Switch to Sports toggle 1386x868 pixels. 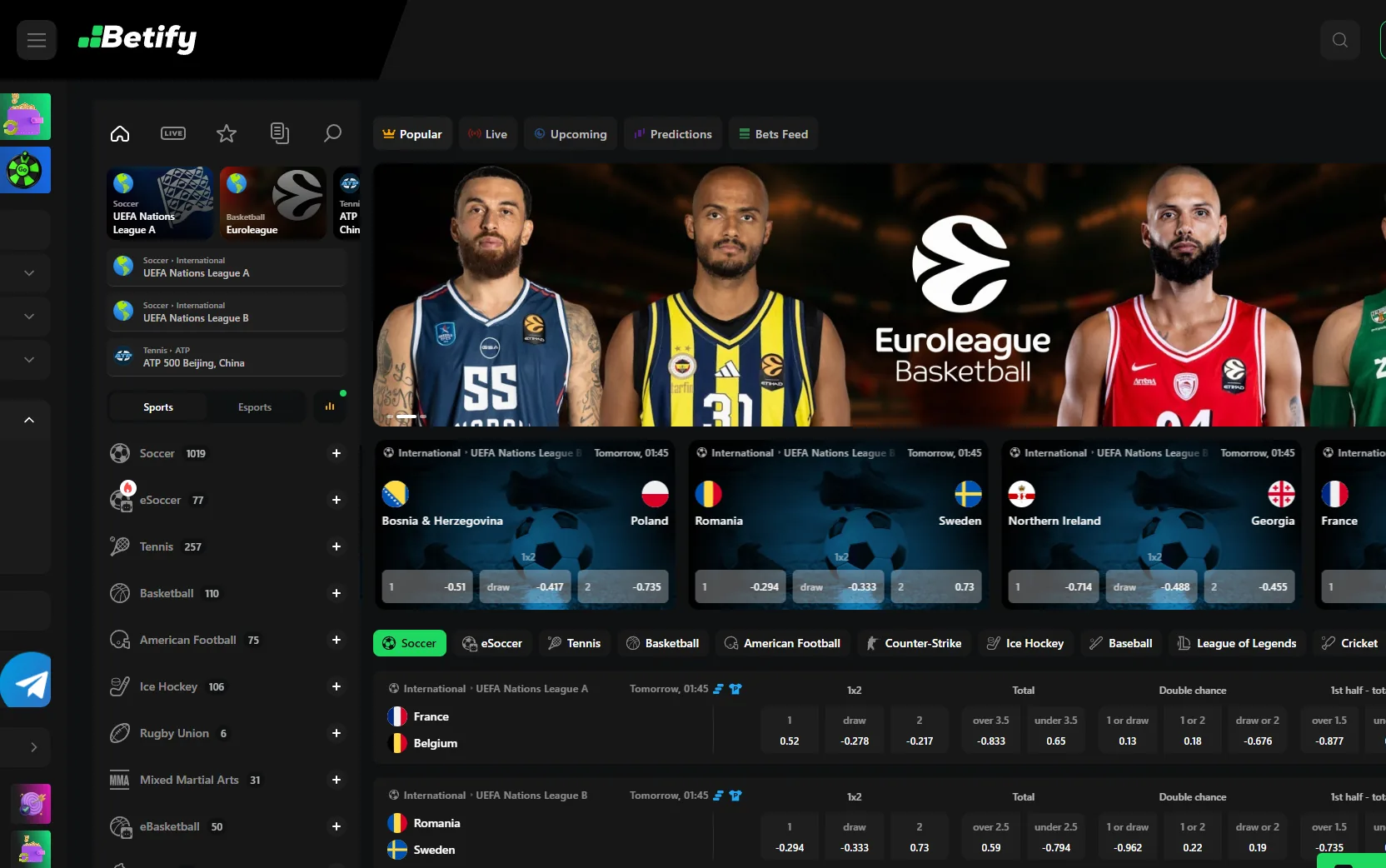point(158,407)
